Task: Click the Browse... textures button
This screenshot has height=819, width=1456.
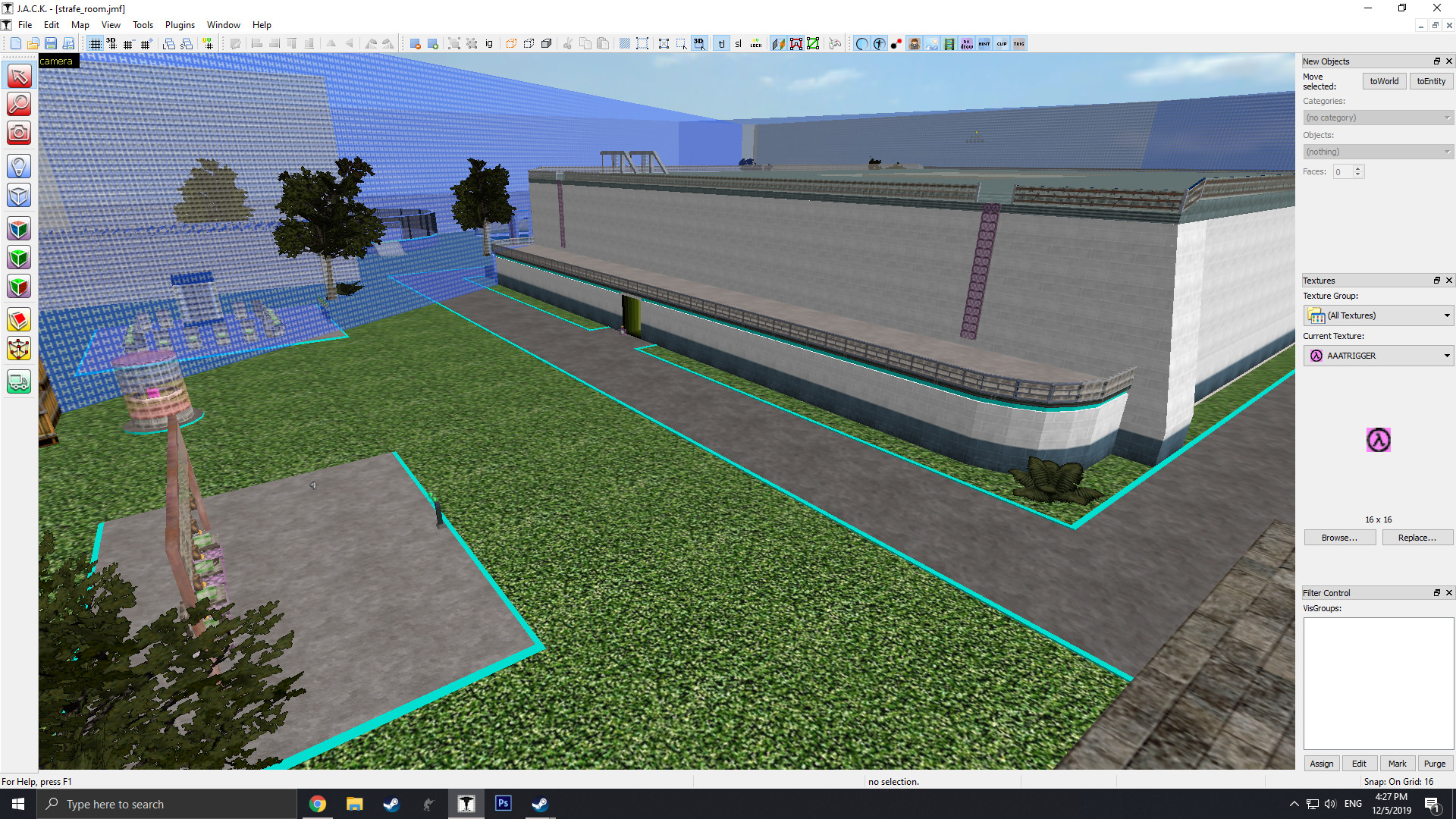Action: [x=1339, y=538]
